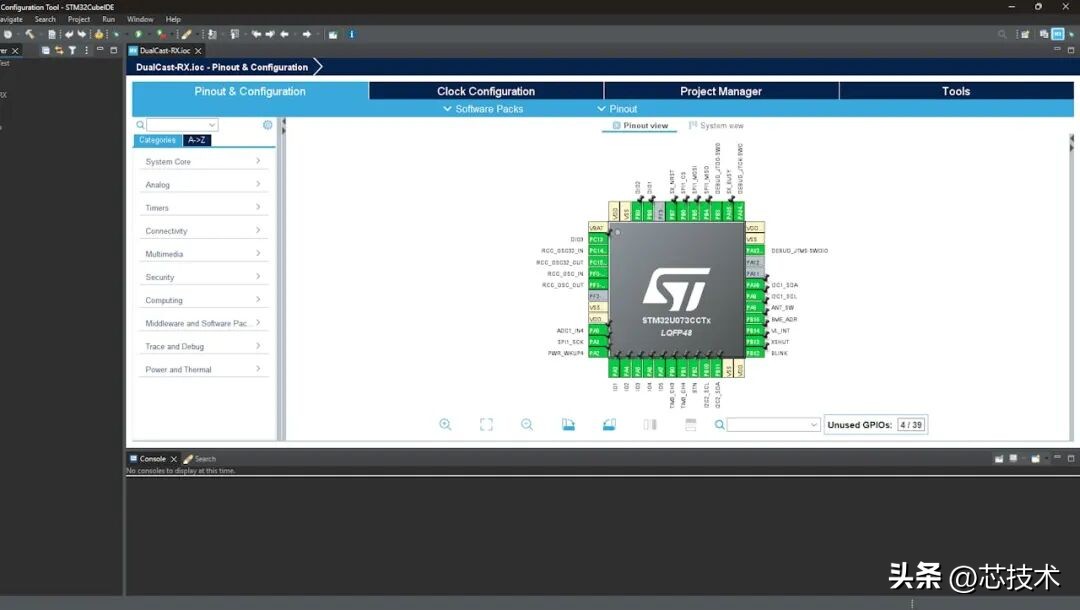Click the collapse all icon in explorer
Screen dimensions: 1080x610
[x=45, y=50]
